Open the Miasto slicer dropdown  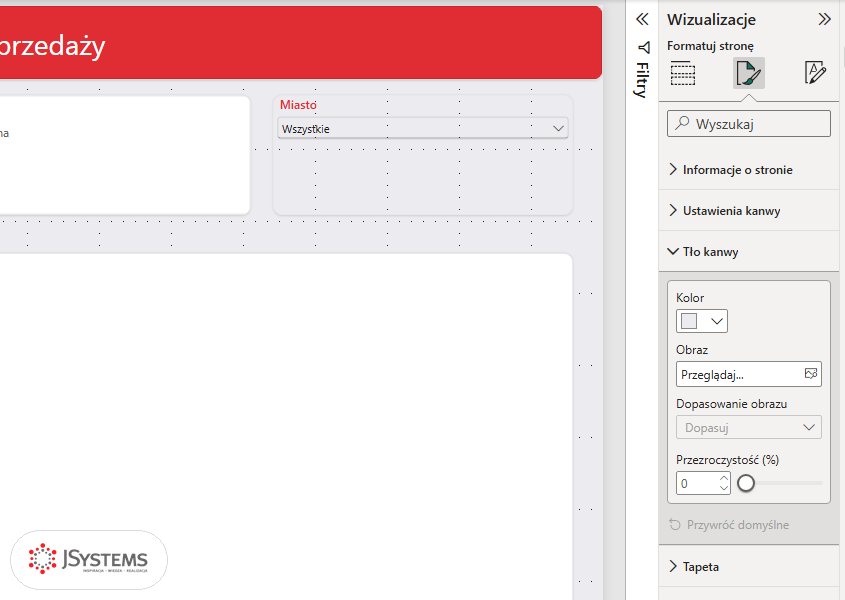pyautogui.click(x=422, y=128)
